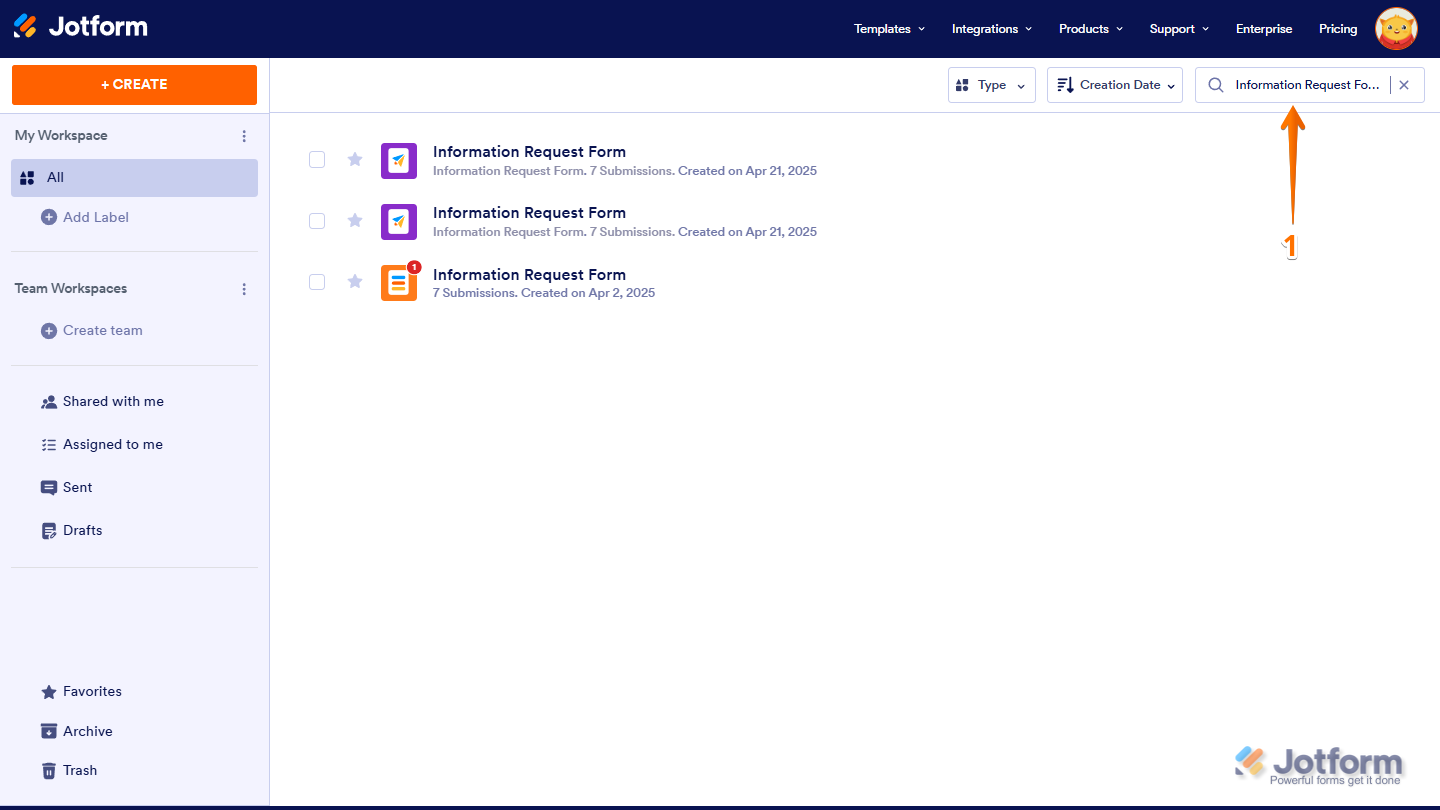Viewport: 1440px width, 810px height.
Task: Open the Drafts section in the sidebar
Action: (81, 530)
